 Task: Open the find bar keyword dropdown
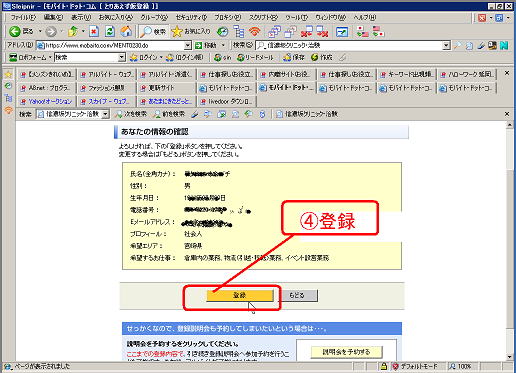click(x=105, y=114)
